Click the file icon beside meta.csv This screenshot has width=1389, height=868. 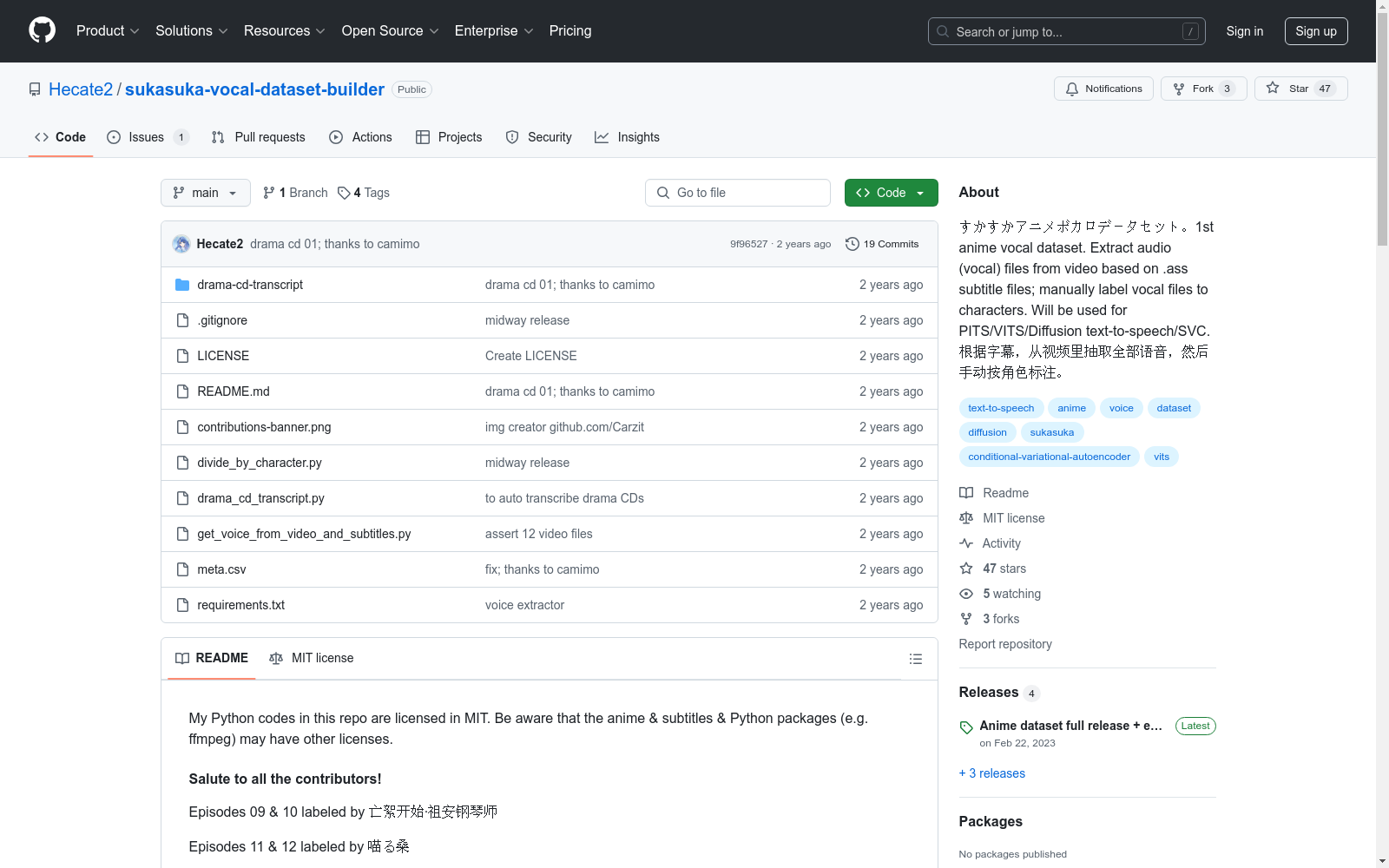[x=182, y=569]
